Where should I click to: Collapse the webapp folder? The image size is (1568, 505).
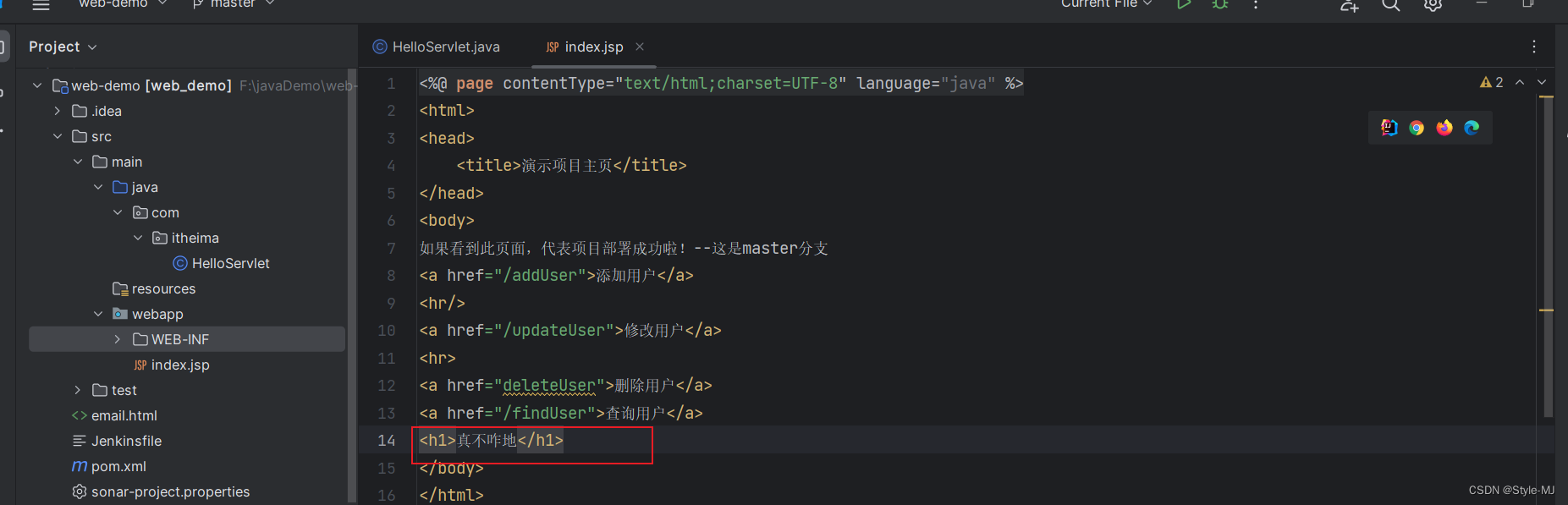tap(97, 314)
